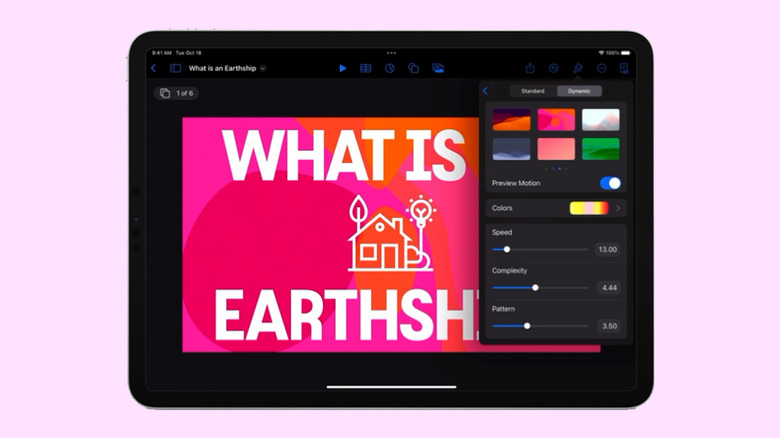This screenshot has width=780, height=438.
Task: Turn off Preview Motion switch
Action: click(610, 183)
